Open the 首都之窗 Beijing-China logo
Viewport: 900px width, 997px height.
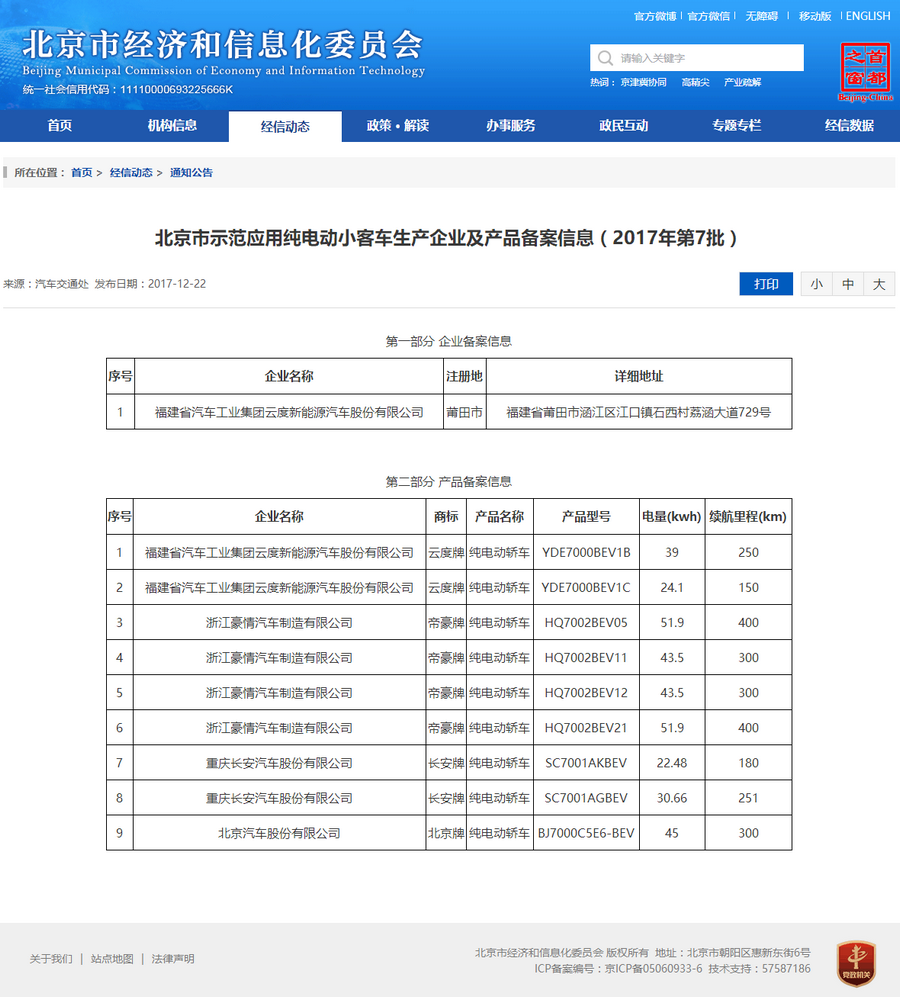pos(865,71)
